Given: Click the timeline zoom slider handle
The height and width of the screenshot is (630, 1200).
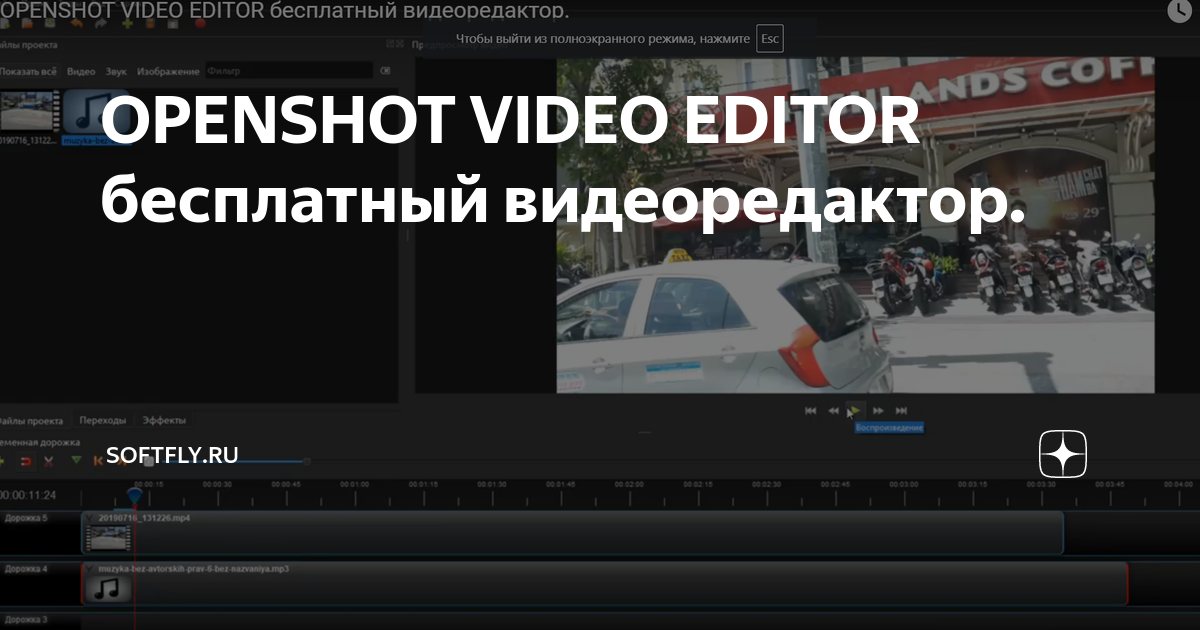Looking at the screenshot, I should coord(306,461).
